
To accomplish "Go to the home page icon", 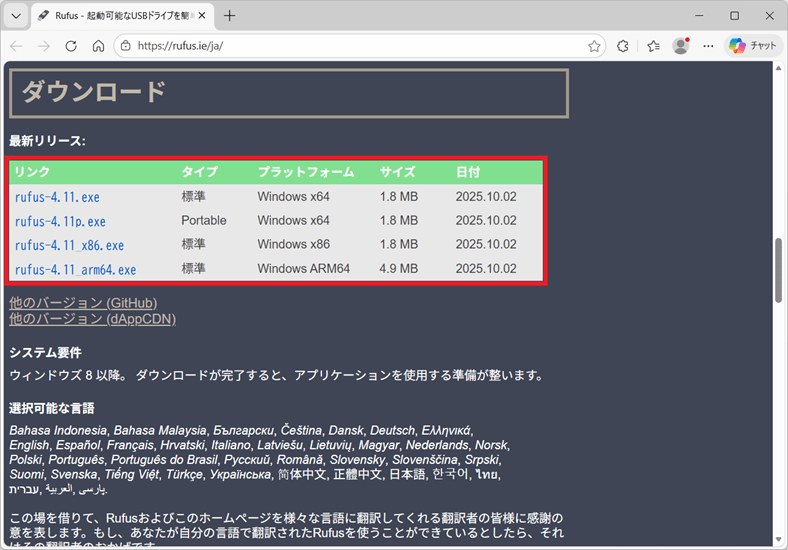I will (x=98, y=46).
